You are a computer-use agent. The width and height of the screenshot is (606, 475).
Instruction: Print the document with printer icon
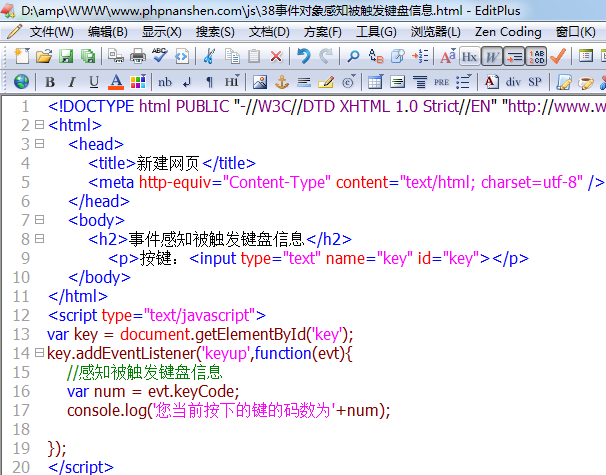[x=138, y=56]
